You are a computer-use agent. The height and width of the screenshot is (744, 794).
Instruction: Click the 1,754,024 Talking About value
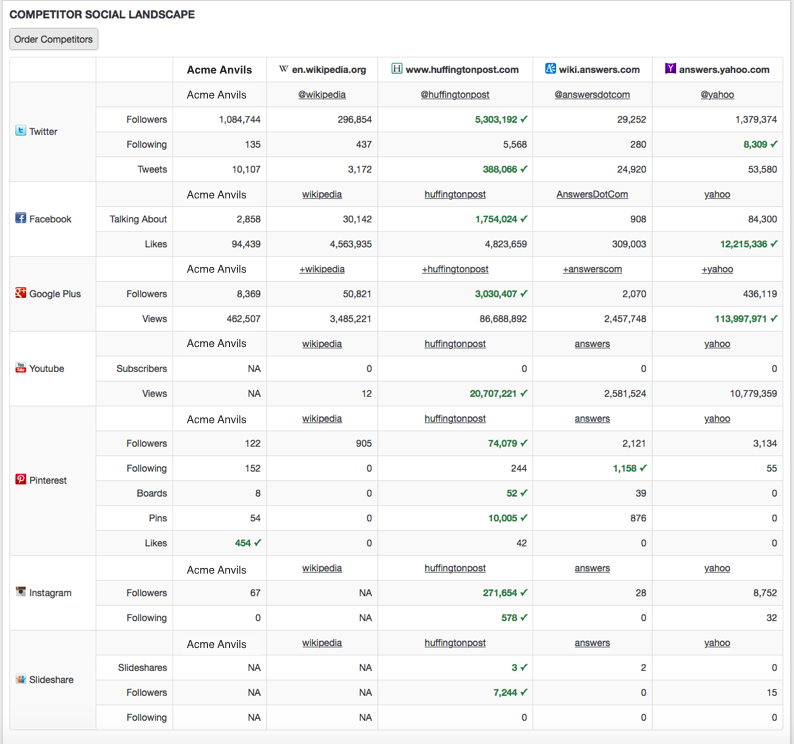(x=496, y=219)
